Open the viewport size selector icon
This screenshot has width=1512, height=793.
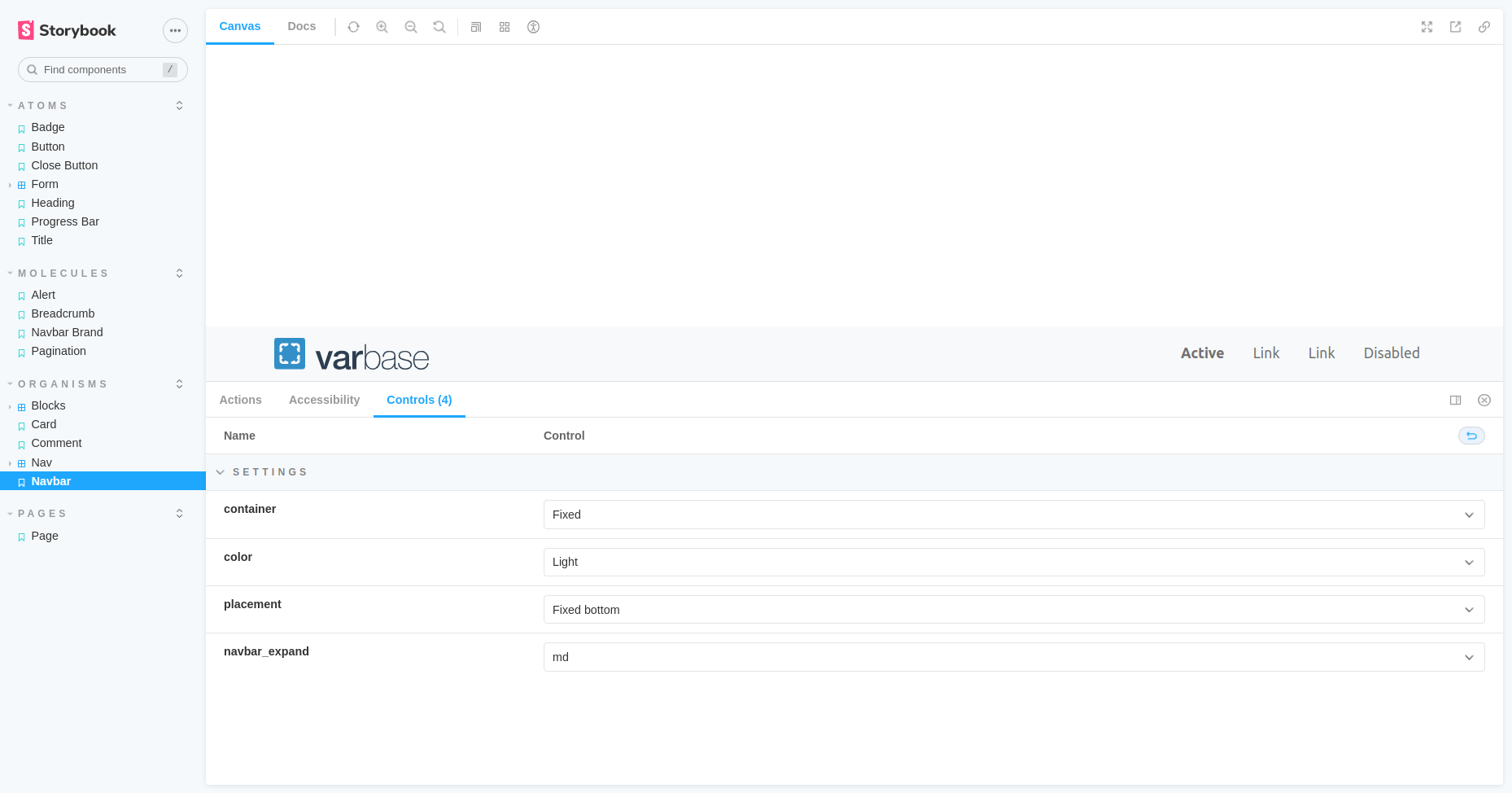(x=476, y=27)
